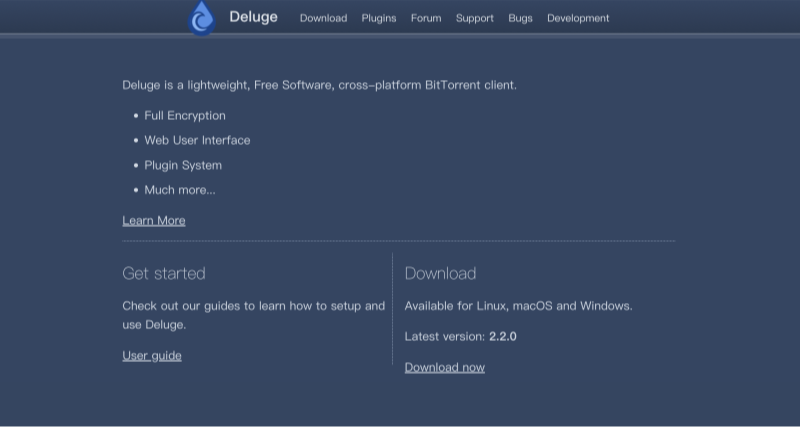Image resolution: width=800 pixels, height=427 pixels.
Task: Go to the Forum page
Action: coord(426,18)
